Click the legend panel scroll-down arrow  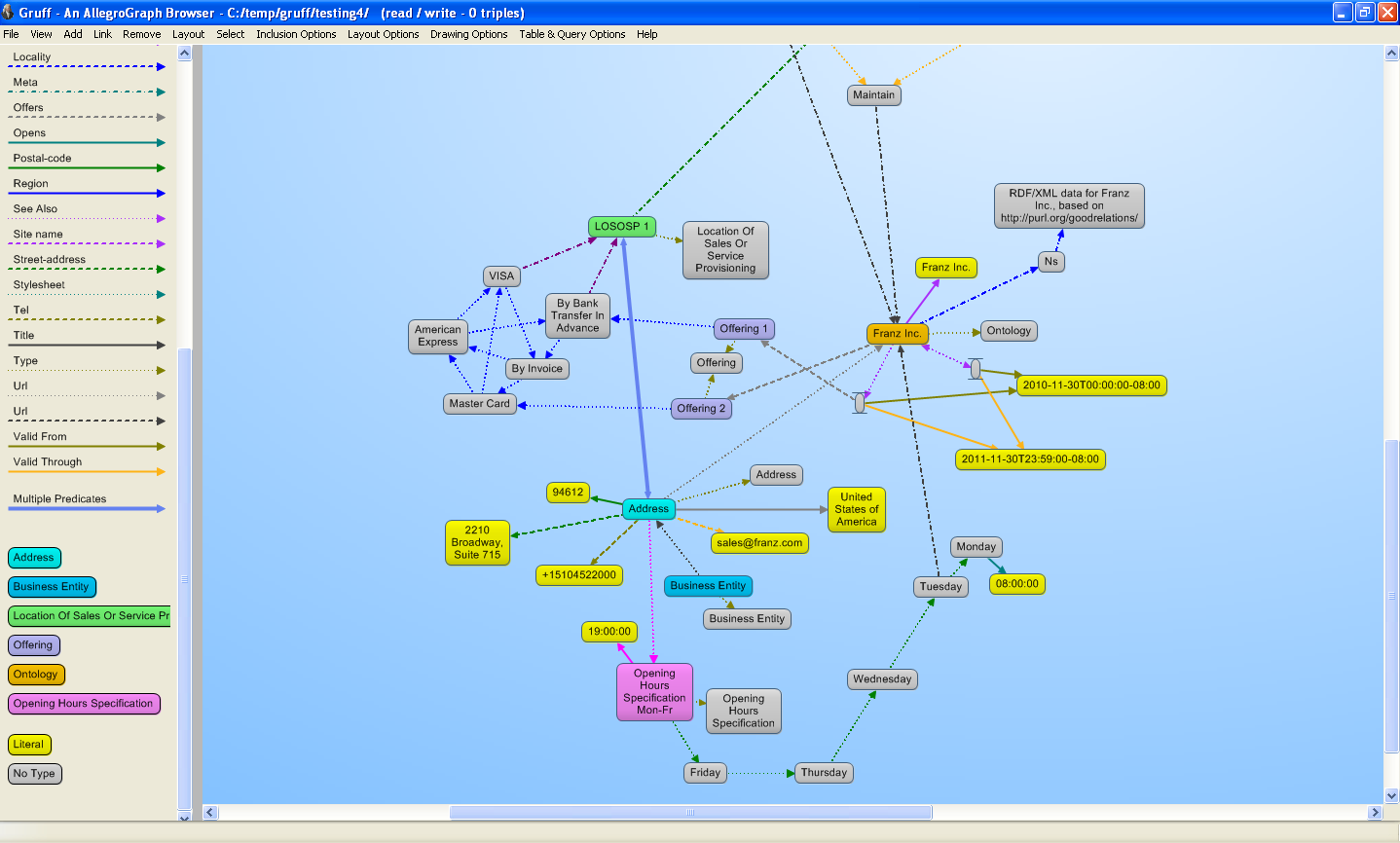[185, 815]
